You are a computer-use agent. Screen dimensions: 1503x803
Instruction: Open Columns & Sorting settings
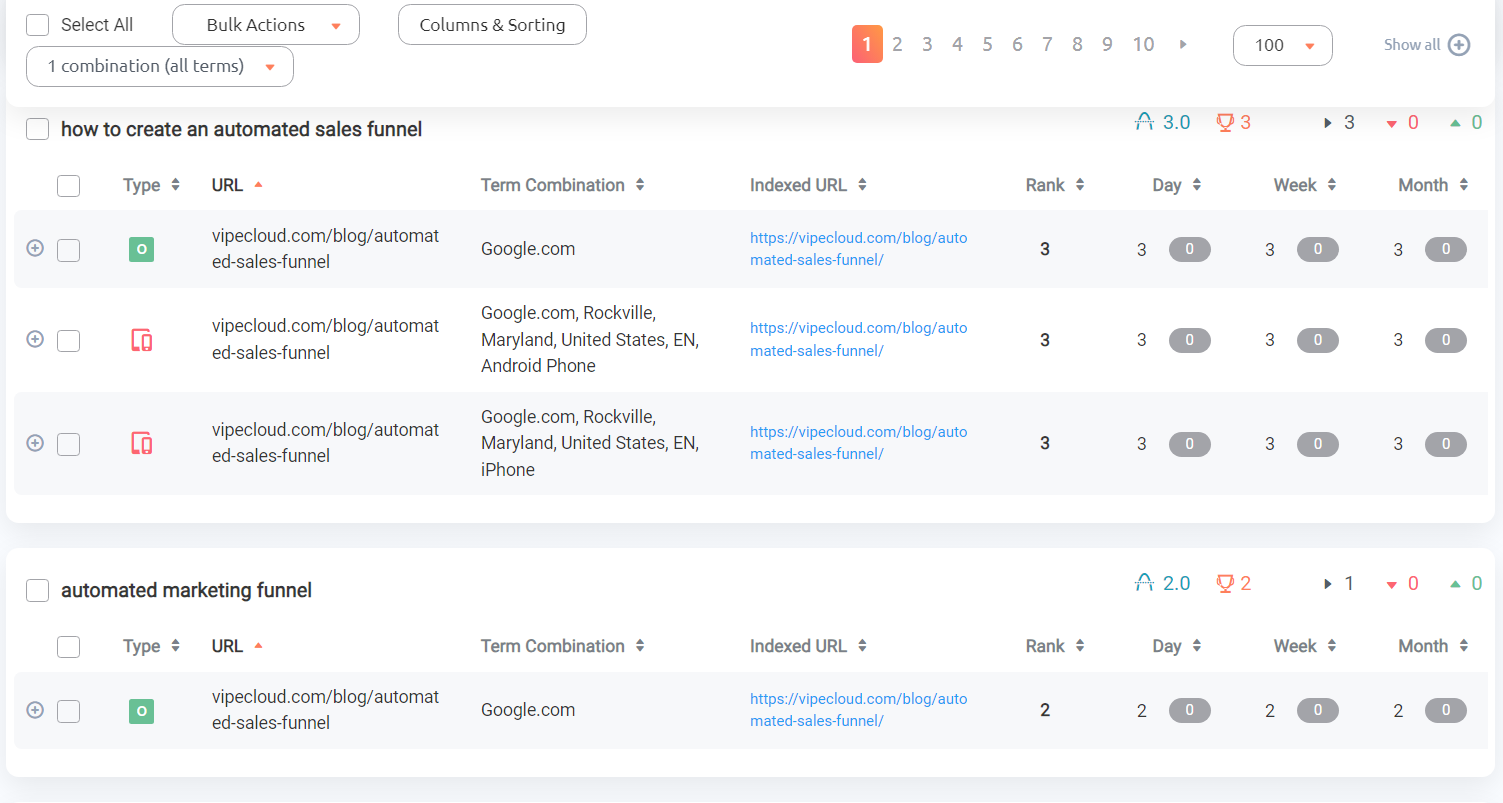tap(492, 25)
